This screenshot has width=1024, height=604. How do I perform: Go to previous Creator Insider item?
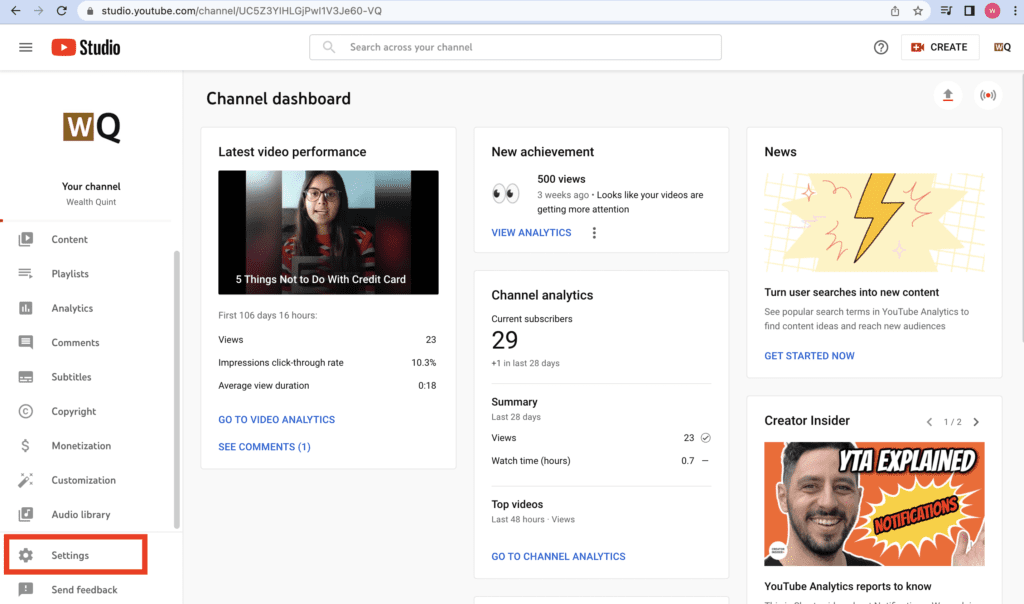click(x=929, y=422)
